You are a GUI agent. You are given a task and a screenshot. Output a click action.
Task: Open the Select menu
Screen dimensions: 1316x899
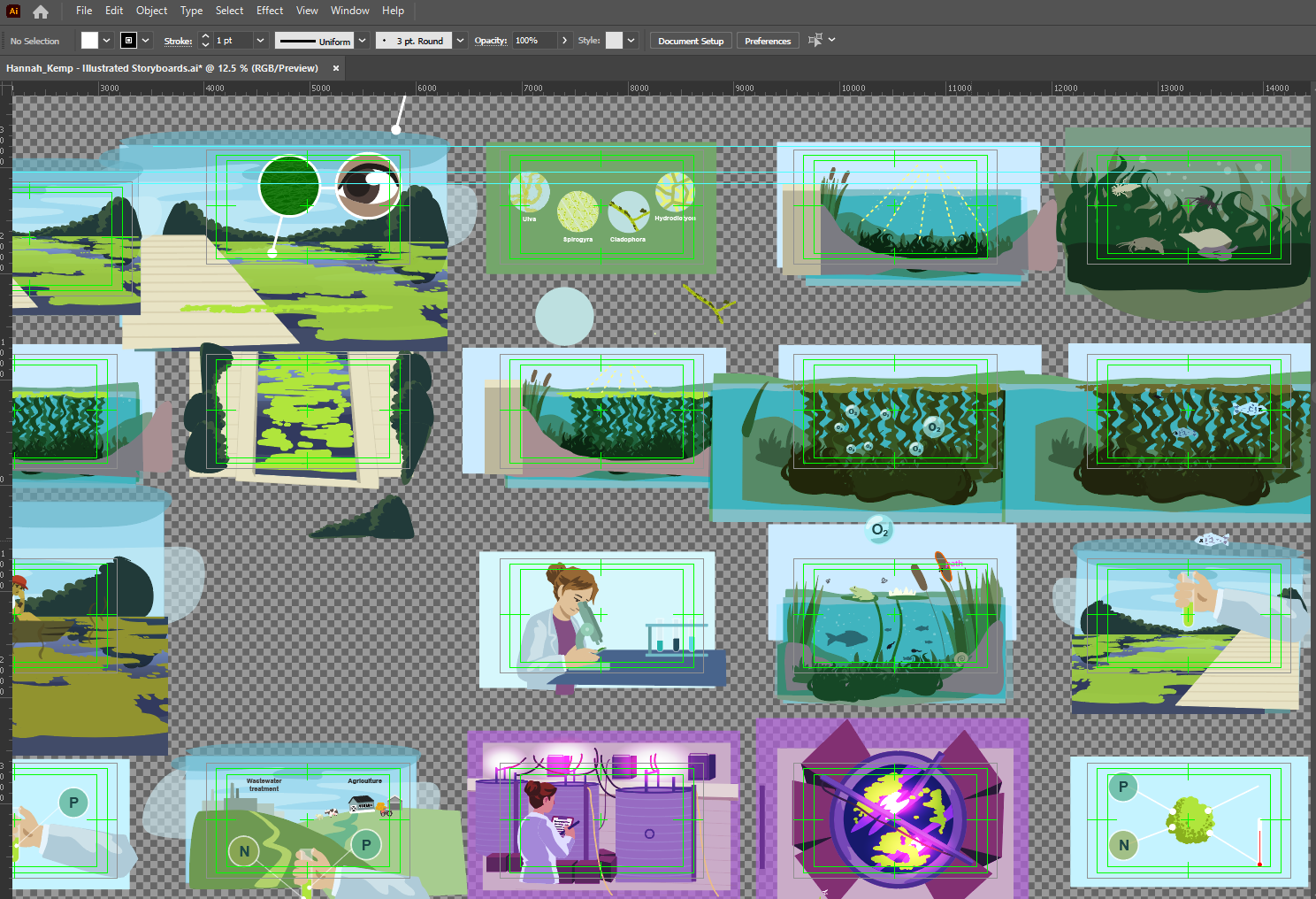click(x=229, y=11)
